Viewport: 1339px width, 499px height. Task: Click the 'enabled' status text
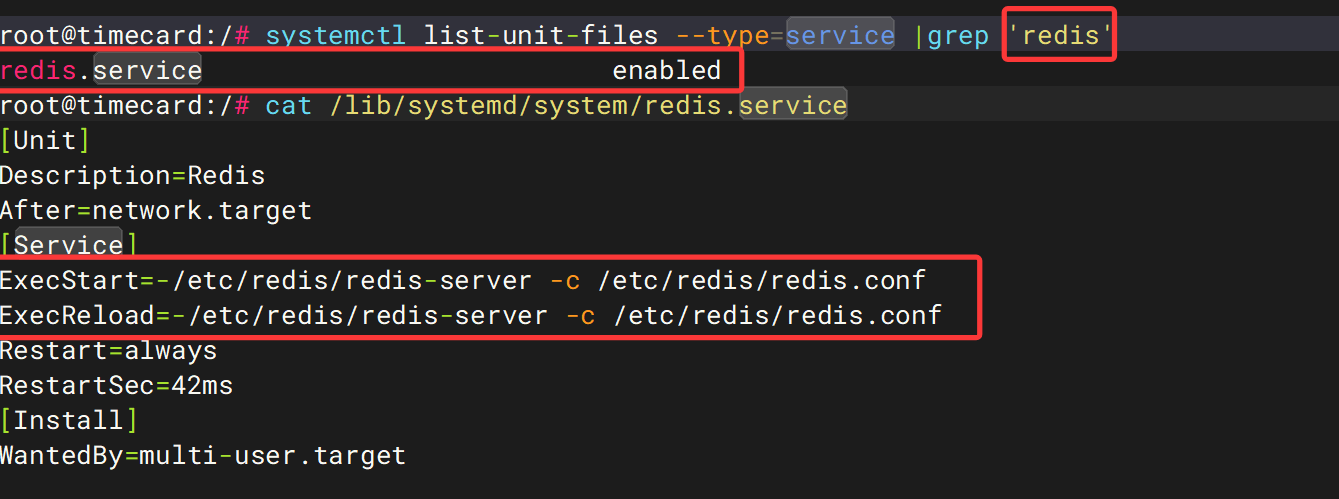coord(666,71)
